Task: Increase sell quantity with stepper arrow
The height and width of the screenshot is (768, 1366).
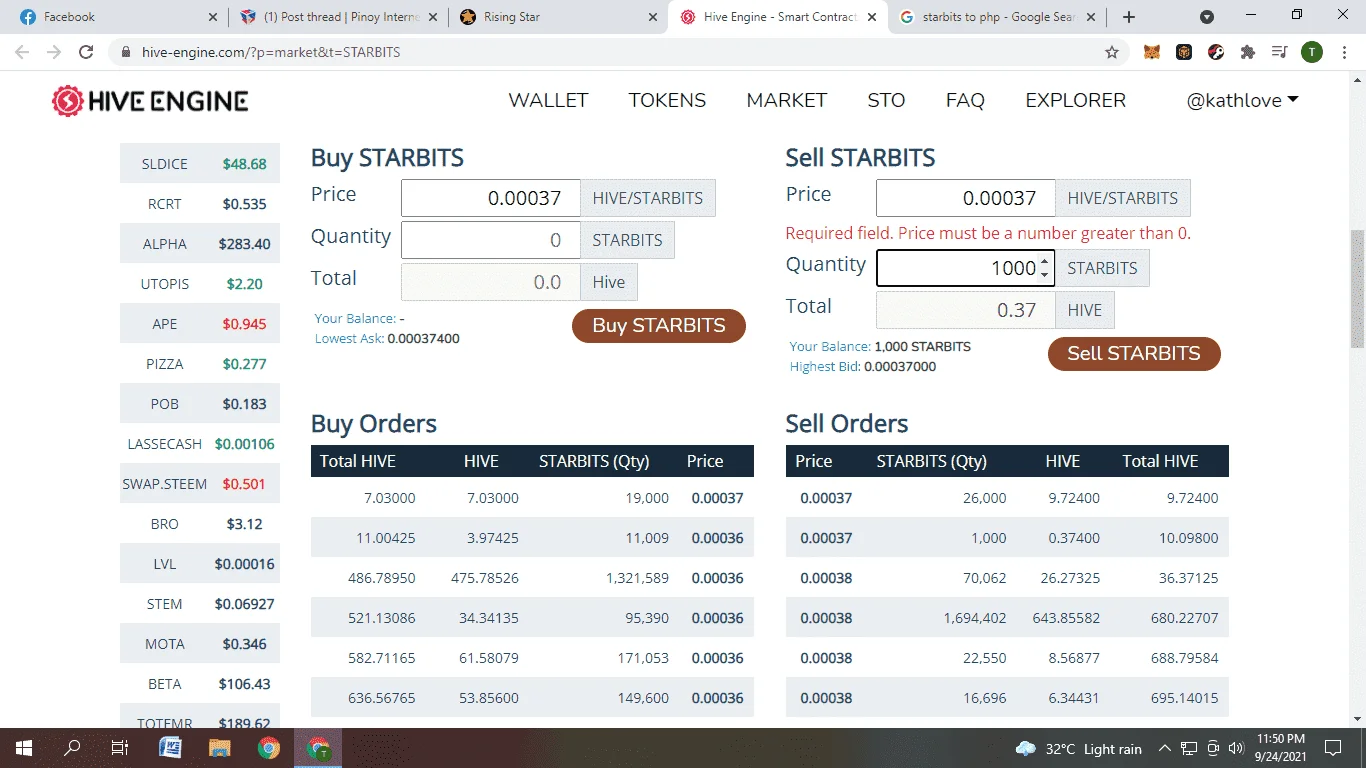Action: click(1044, 263)
